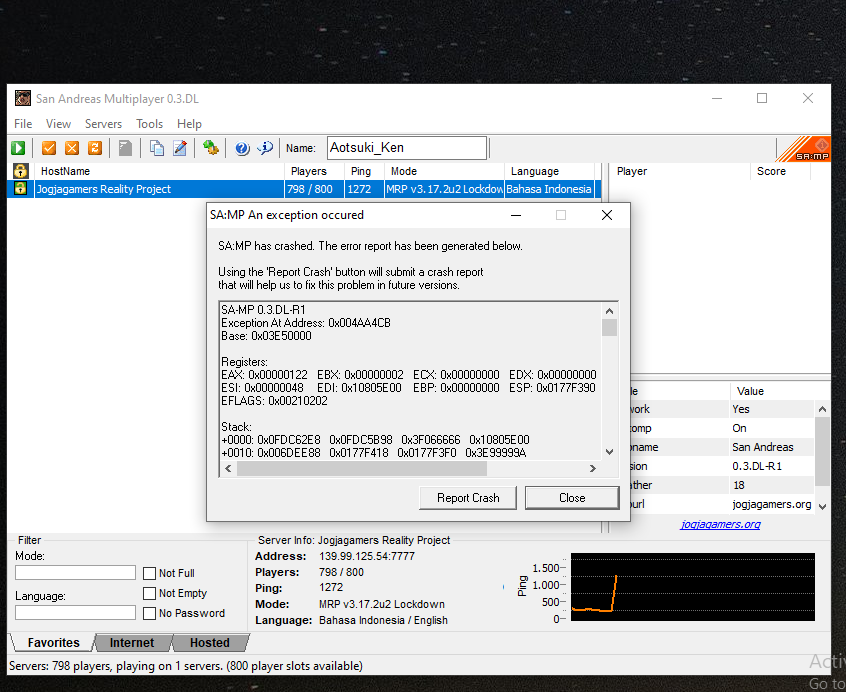Open the View menu
The image size is (846, 692).
(x=58, y=124)
